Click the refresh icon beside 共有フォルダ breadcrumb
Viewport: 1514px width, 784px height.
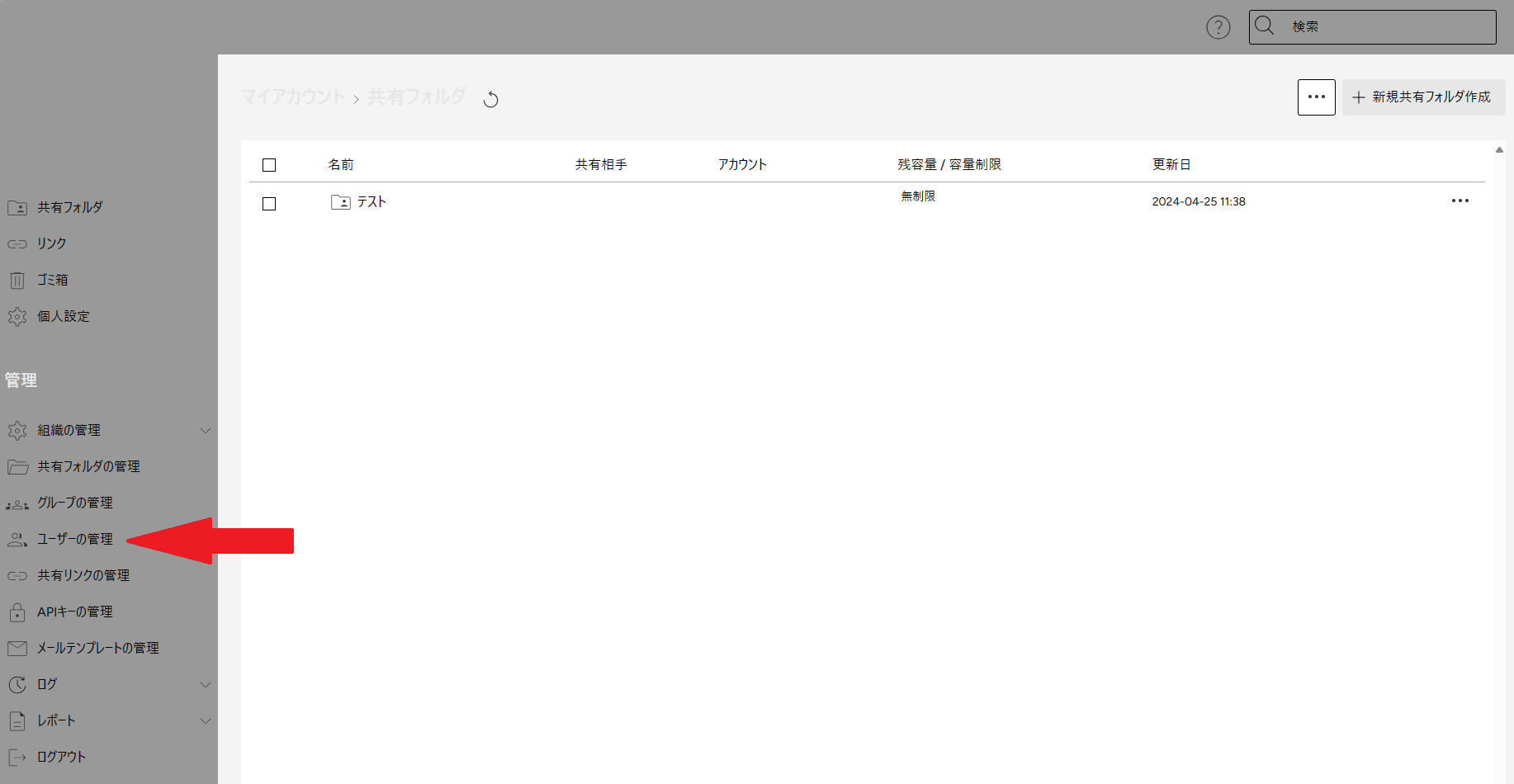(490, 99)
